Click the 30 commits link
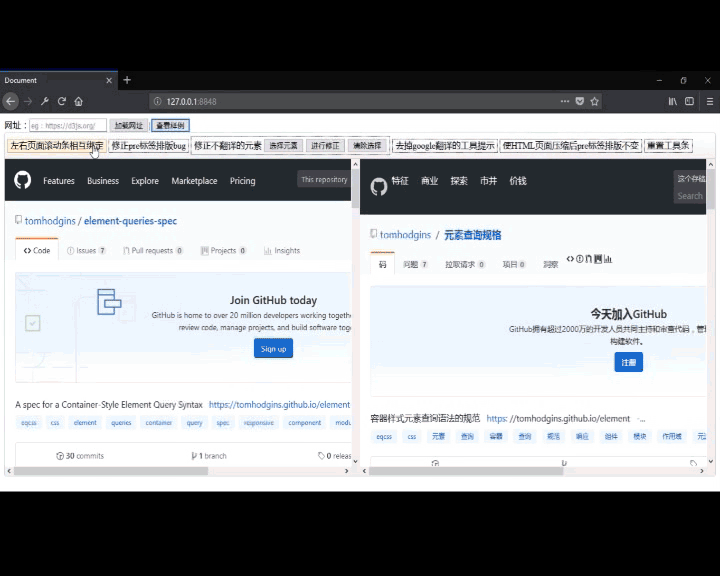This screenshot has width=720, height=576. pyautogui.click(x=80, y=456)
